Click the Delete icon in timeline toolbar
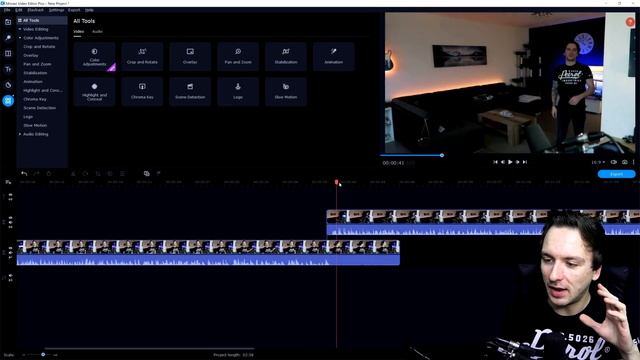This screenshot has height=360, width=640. point(49,174)
